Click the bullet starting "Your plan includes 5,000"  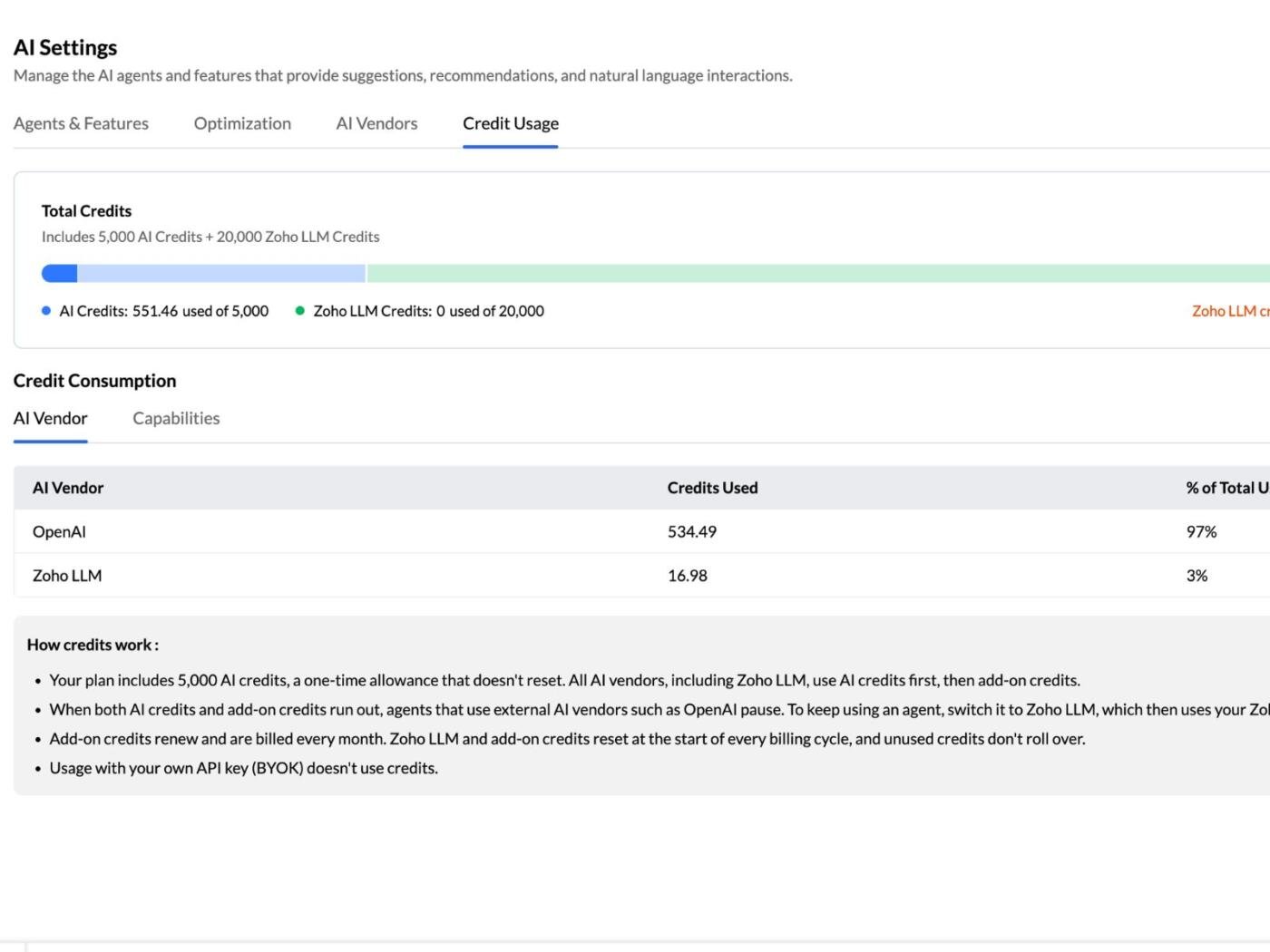point(564,680)
